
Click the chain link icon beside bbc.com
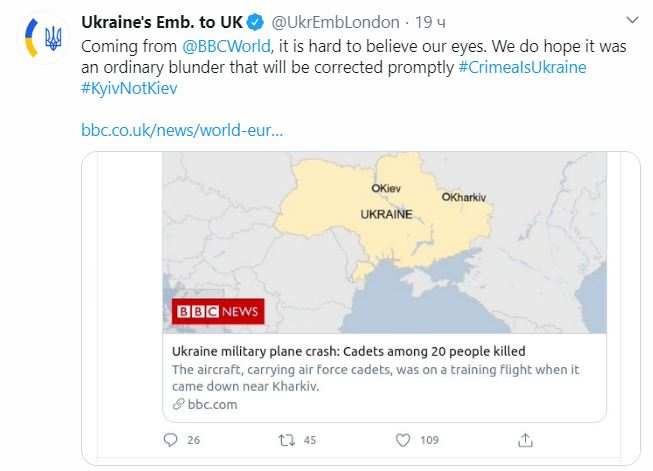177,404
